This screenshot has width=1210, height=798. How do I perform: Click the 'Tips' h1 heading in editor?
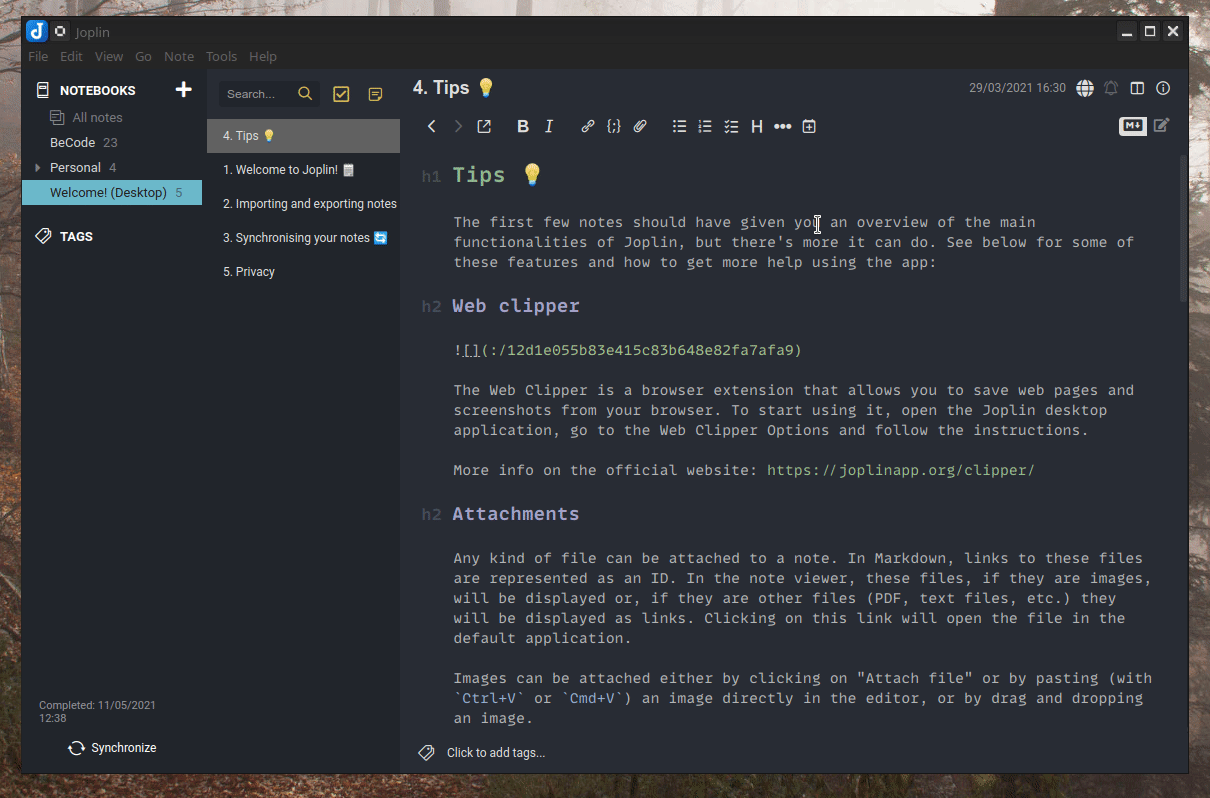(497, 175)
